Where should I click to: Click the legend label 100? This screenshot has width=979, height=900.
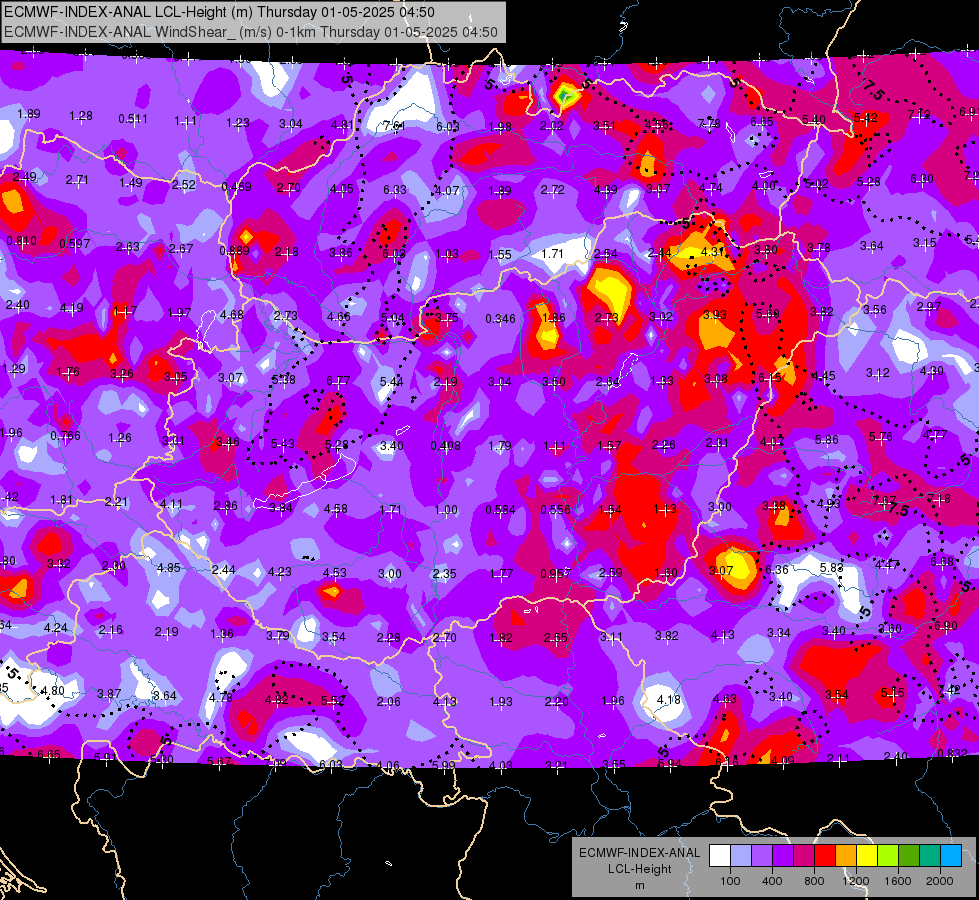click(730, 881)
